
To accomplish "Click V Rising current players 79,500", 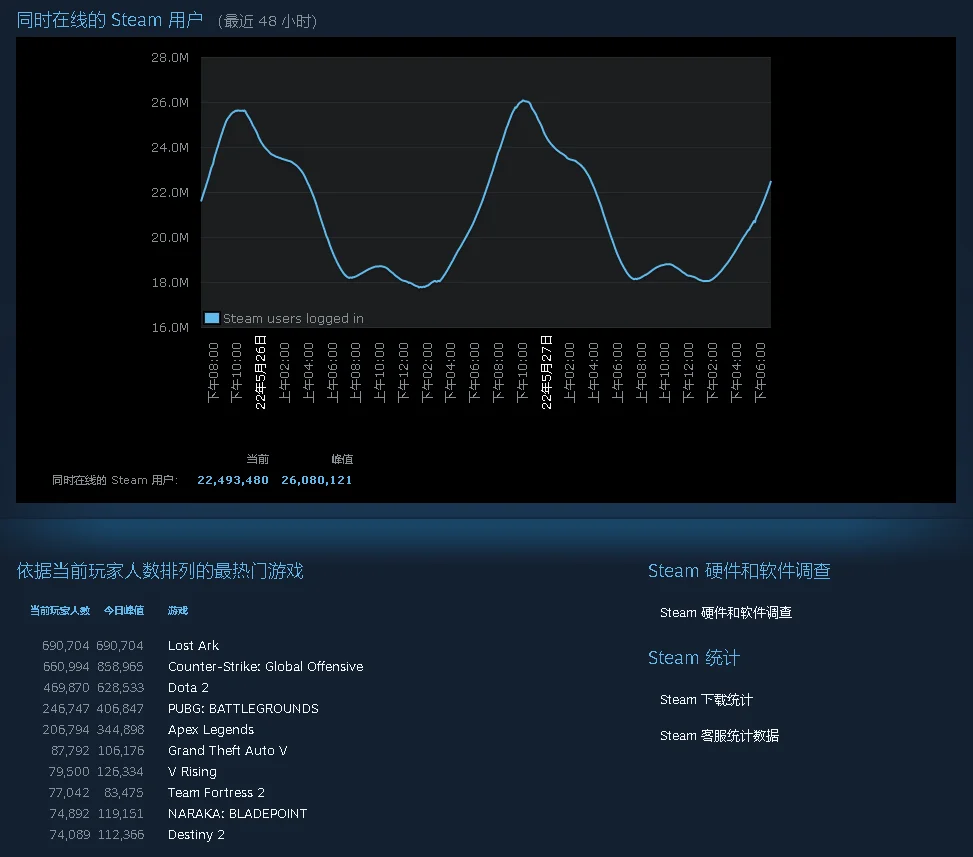I will (x=69, y=772).
